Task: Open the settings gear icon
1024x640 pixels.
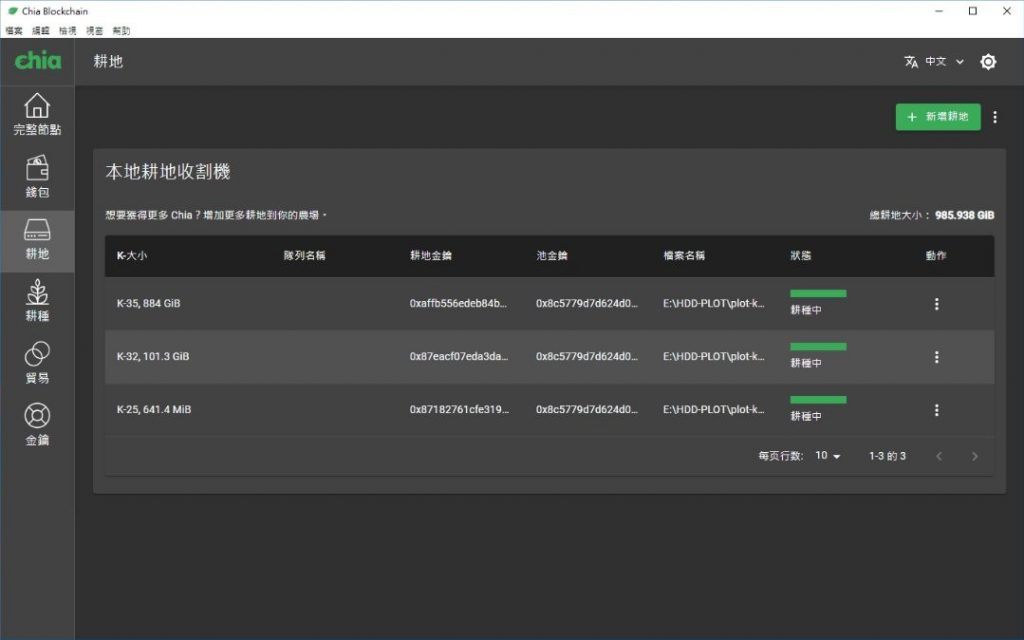Action: point(988,61)
